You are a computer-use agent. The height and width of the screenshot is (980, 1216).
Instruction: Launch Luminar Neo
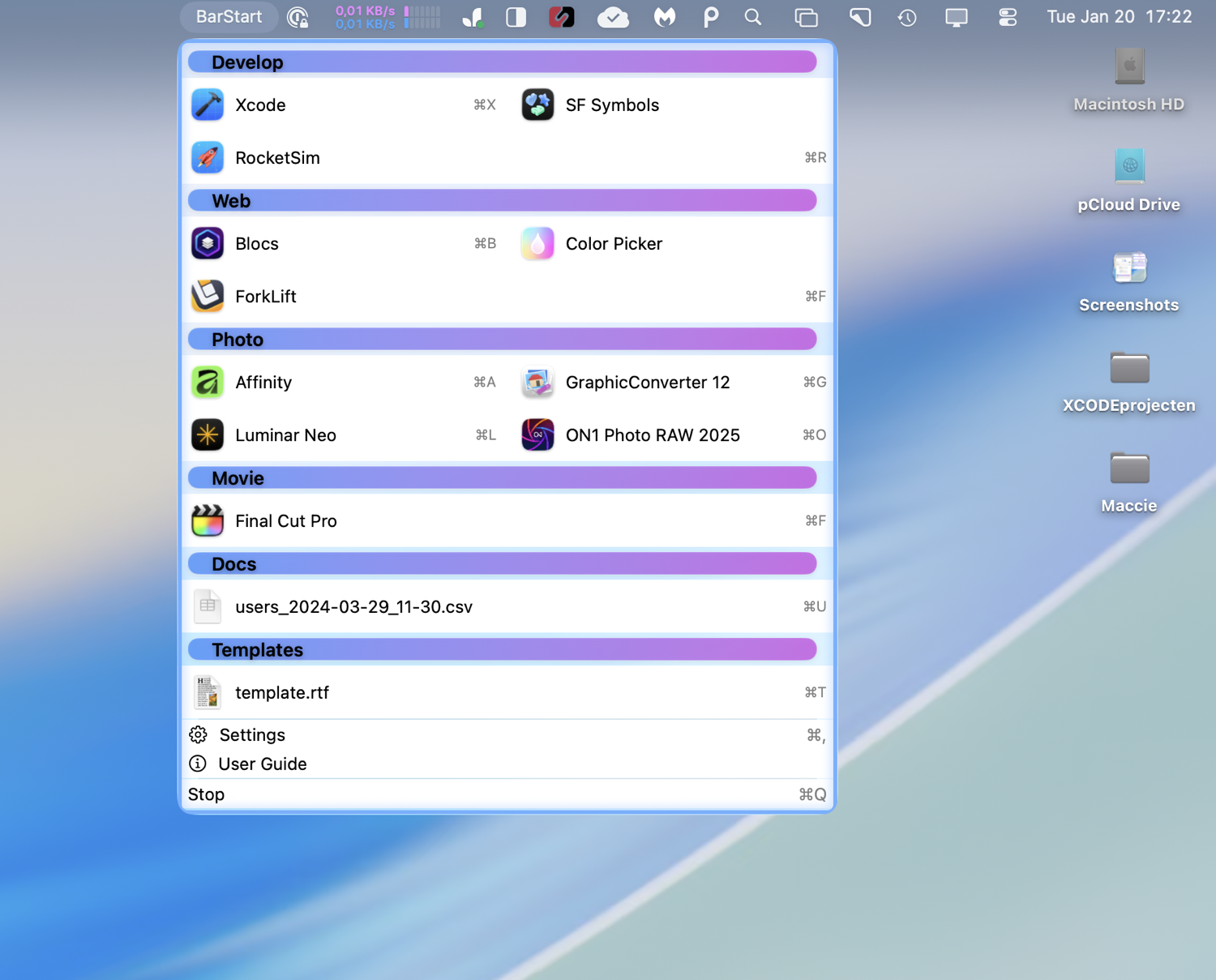pos(285,435)
